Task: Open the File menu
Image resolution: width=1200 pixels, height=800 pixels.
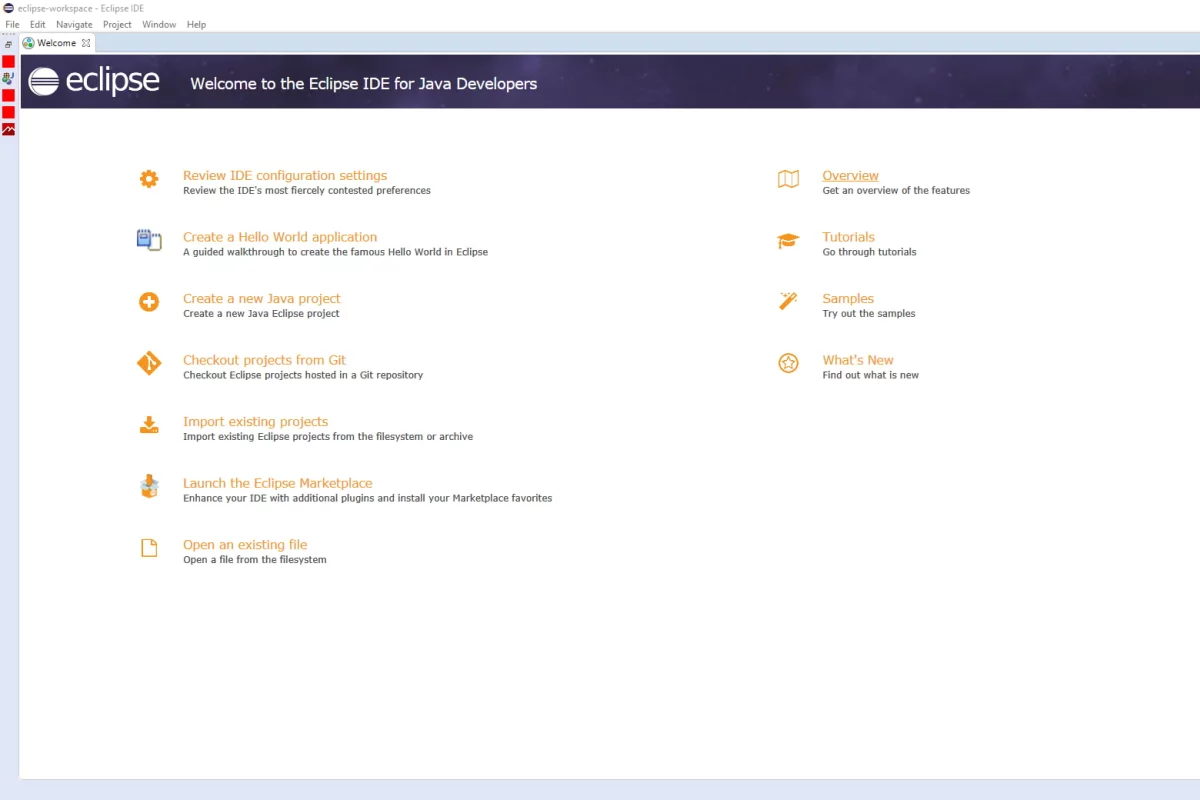Action: (x=12, y=24)
